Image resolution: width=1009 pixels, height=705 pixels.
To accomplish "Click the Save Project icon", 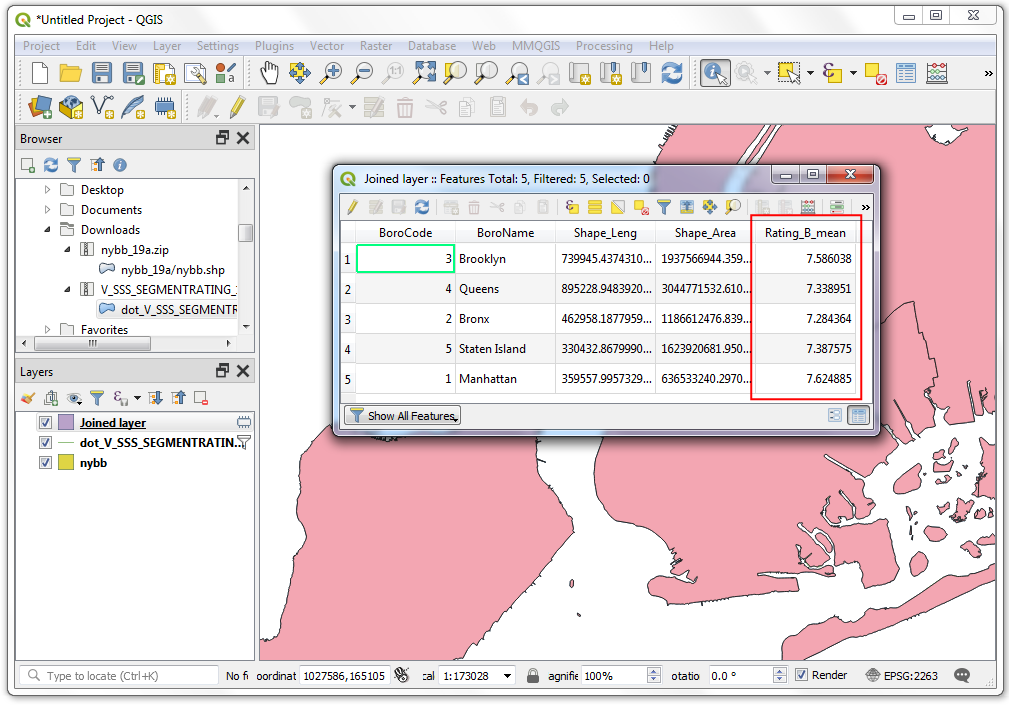I will coord(102,73).
